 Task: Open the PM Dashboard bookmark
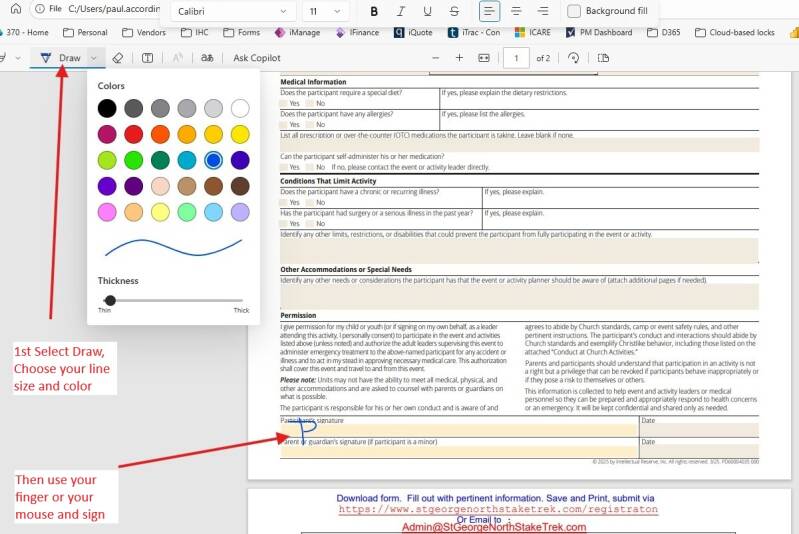599,32
